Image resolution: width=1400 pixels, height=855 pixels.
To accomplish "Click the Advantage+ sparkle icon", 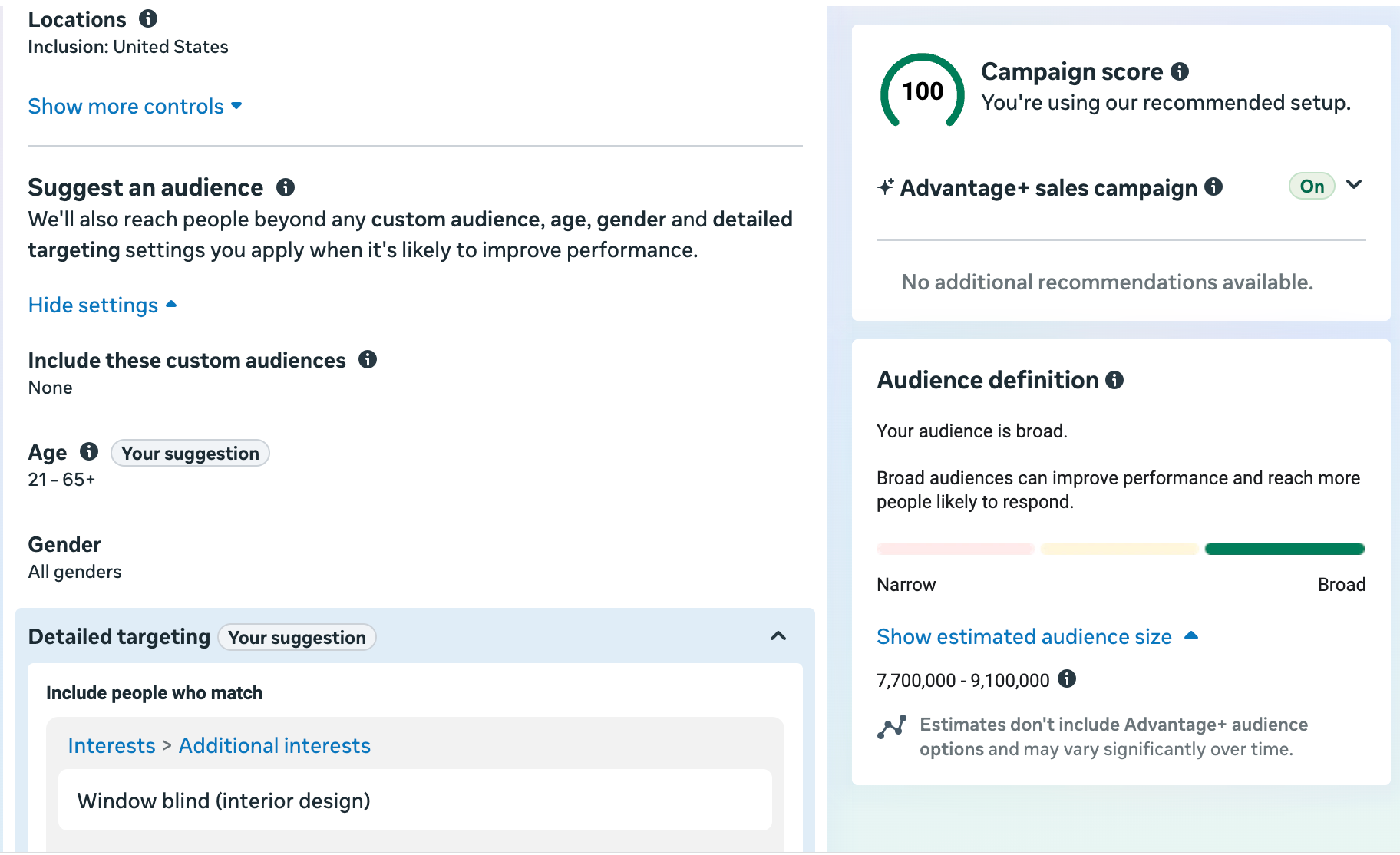I will coord(886,187).
